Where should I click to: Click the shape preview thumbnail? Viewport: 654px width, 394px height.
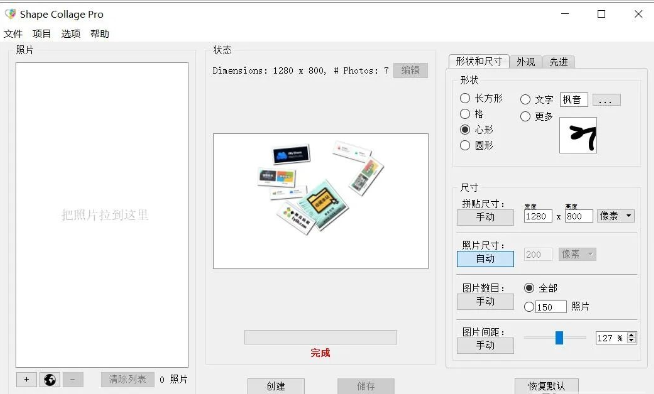[x=578, y=136]
